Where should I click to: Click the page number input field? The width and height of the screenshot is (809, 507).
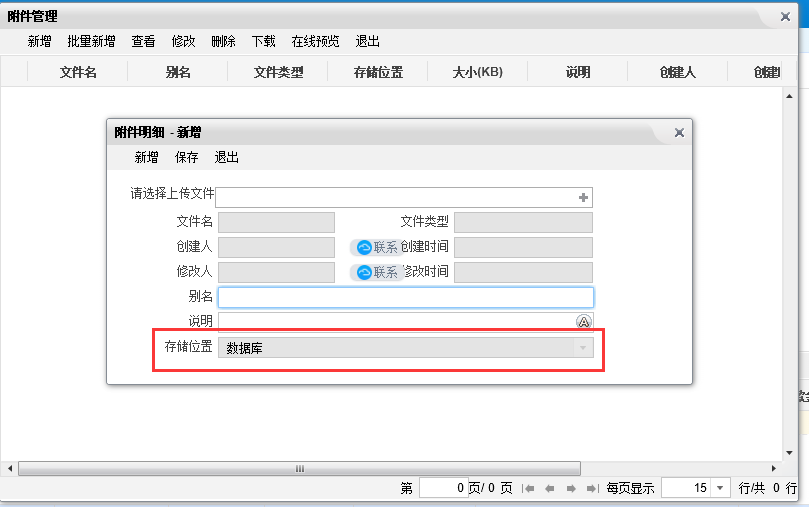click(x=444, y=487)
